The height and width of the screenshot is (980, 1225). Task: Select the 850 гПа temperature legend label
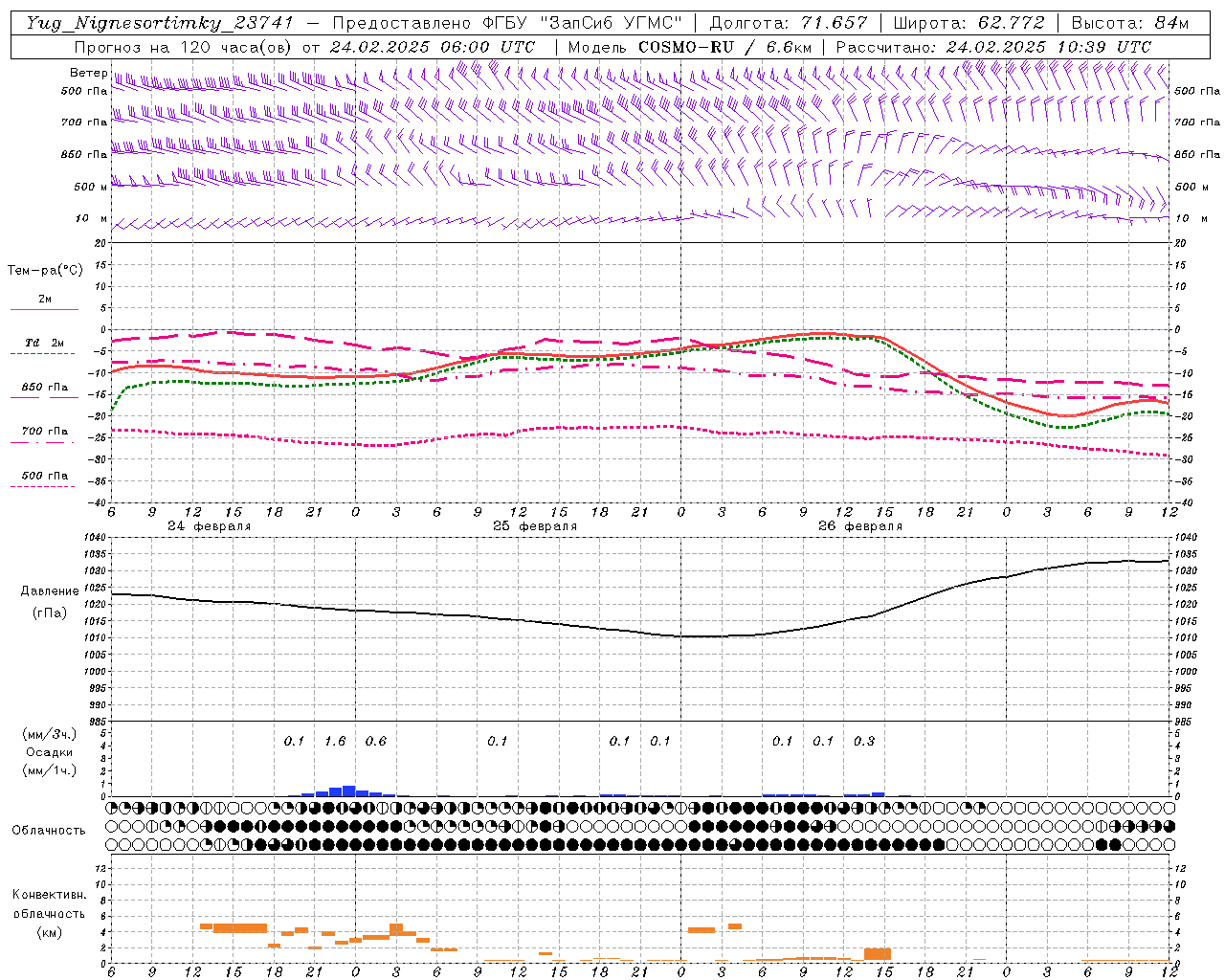(x=45, y=388)
